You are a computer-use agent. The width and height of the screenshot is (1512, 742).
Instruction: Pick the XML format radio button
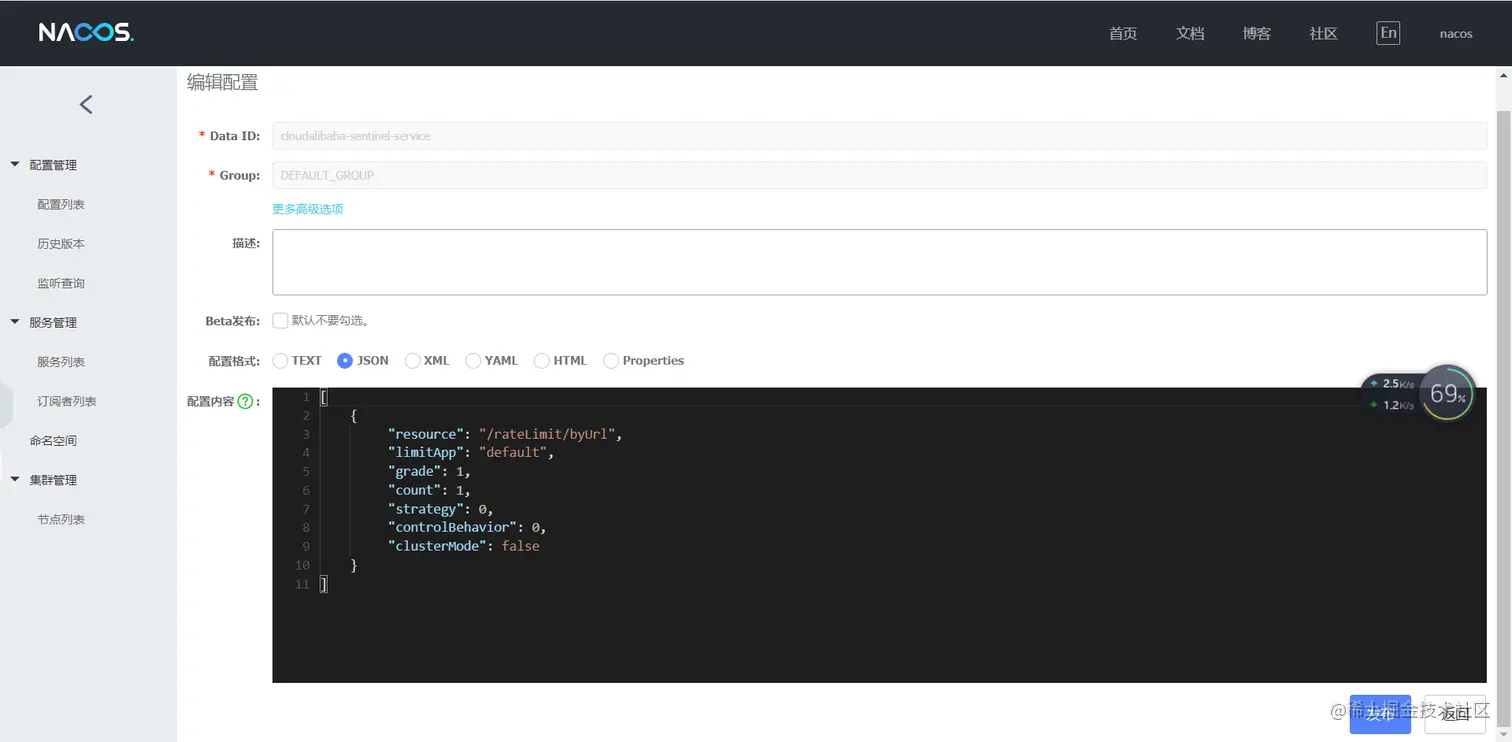point(412,361)
